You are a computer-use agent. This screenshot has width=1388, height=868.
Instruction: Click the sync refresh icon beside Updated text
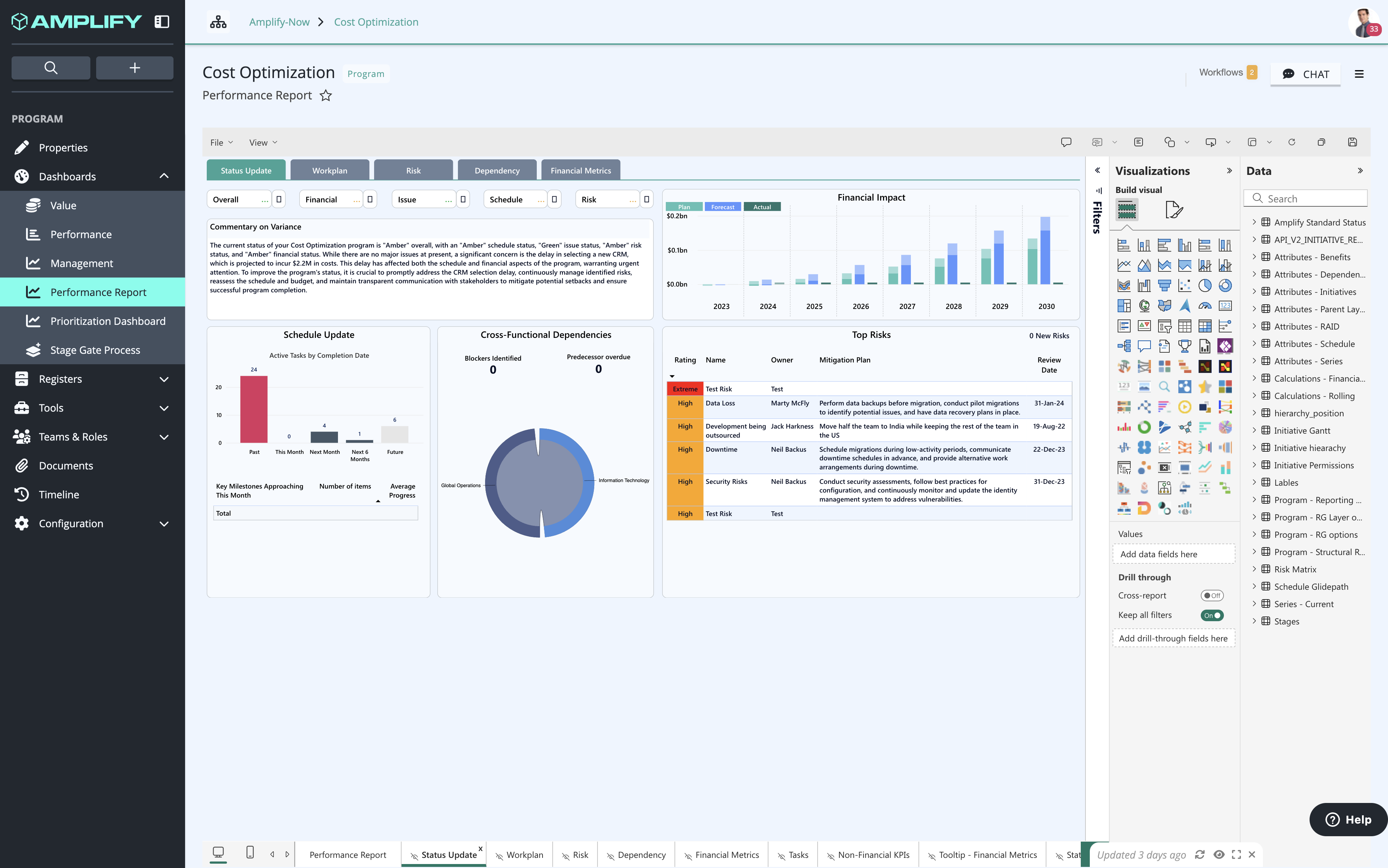pos(1200,855)
